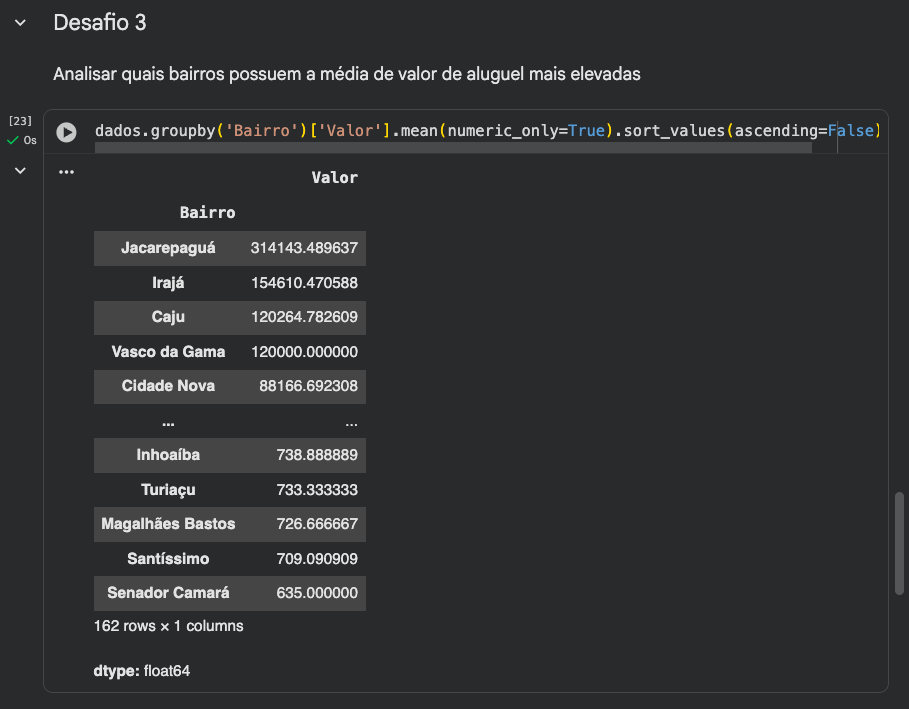Select the Vasco da Gama row

tap(168, 352)
